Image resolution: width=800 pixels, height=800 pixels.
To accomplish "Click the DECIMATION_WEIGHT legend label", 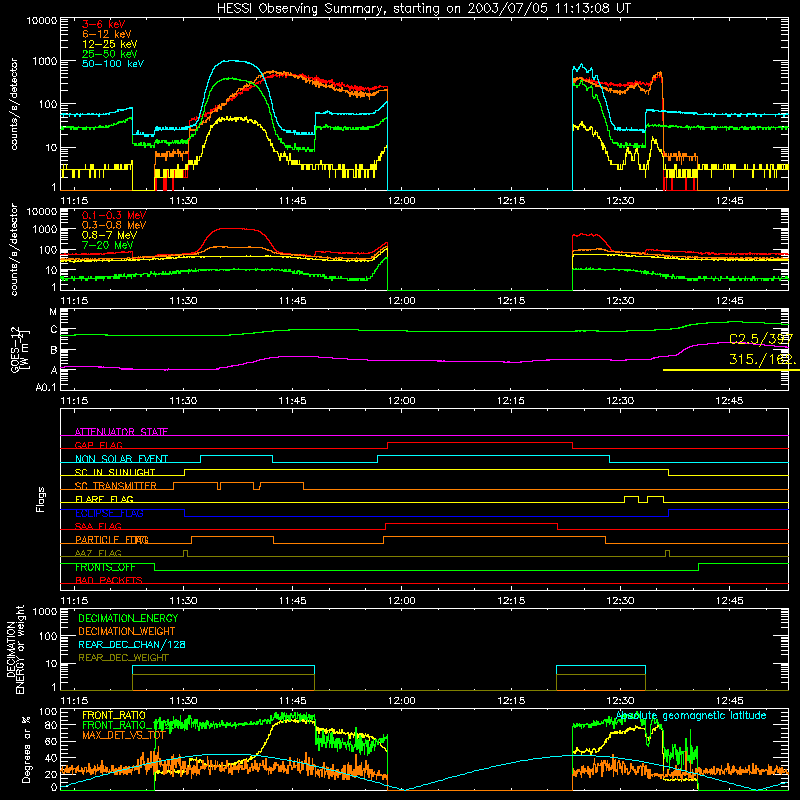I will click(127, 631).
